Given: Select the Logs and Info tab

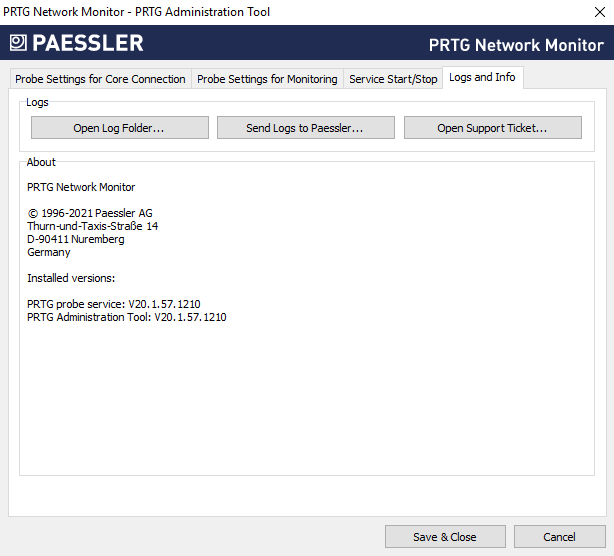Looking at the screenshot, I should tap(482, 78).
